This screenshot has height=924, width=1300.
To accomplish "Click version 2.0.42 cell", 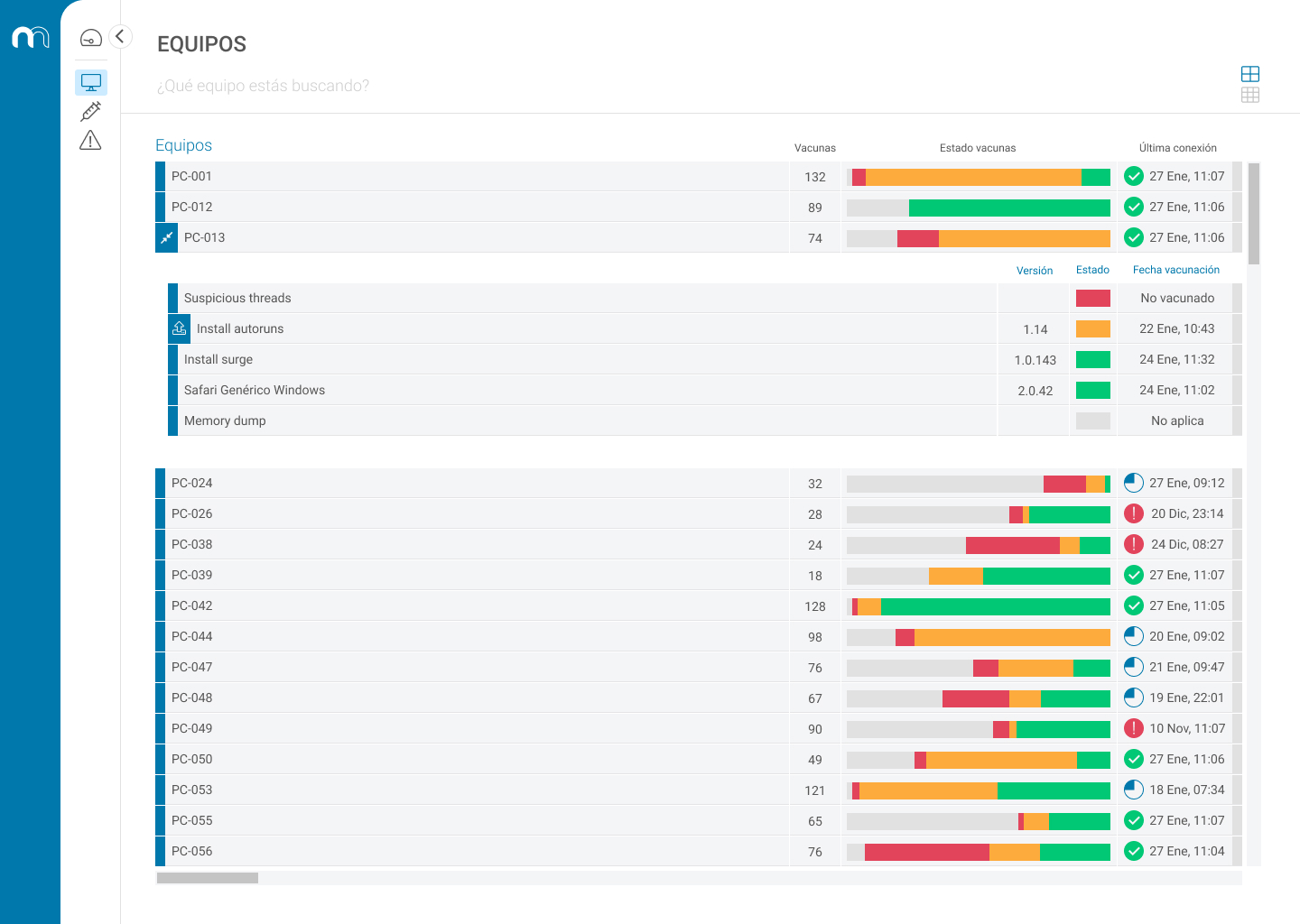I will point(1035,391).
